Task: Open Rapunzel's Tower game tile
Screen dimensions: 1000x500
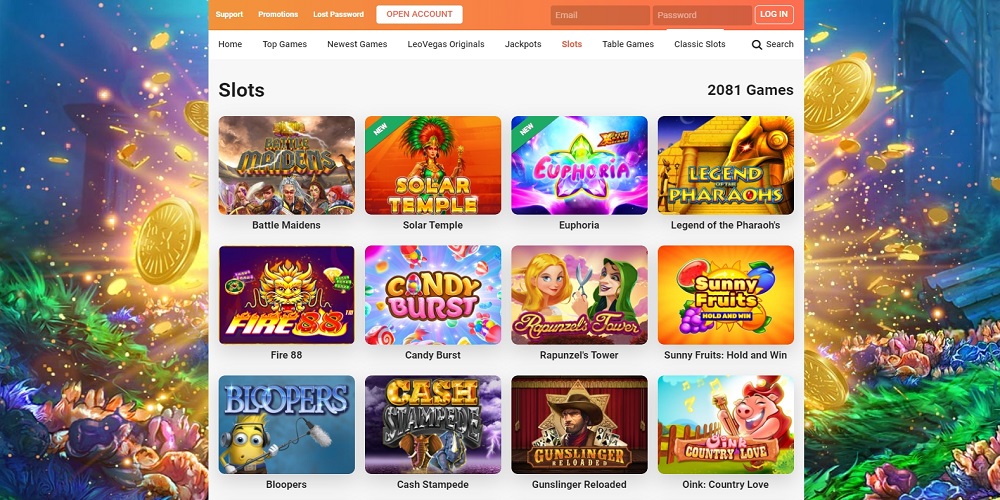Action: (x=579, y=295)
